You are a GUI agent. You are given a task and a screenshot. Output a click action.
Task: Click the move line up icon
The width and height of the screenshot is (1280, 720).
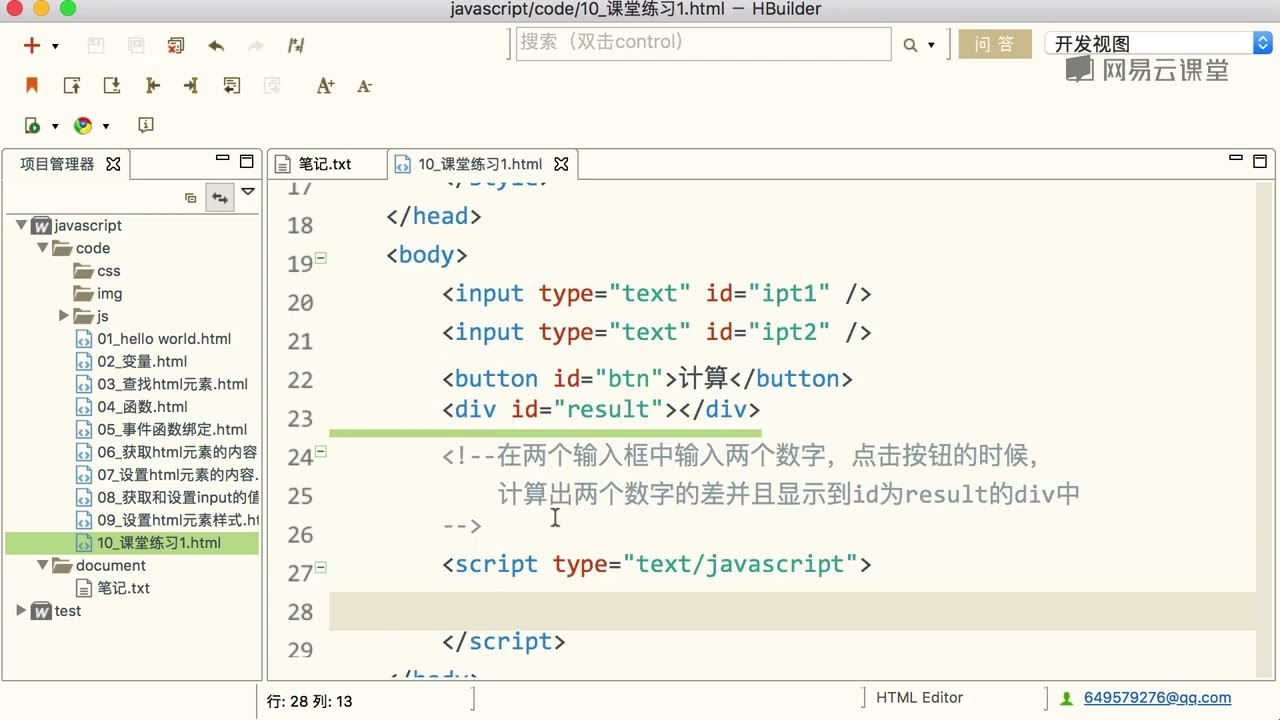click(x=72, y=86)
